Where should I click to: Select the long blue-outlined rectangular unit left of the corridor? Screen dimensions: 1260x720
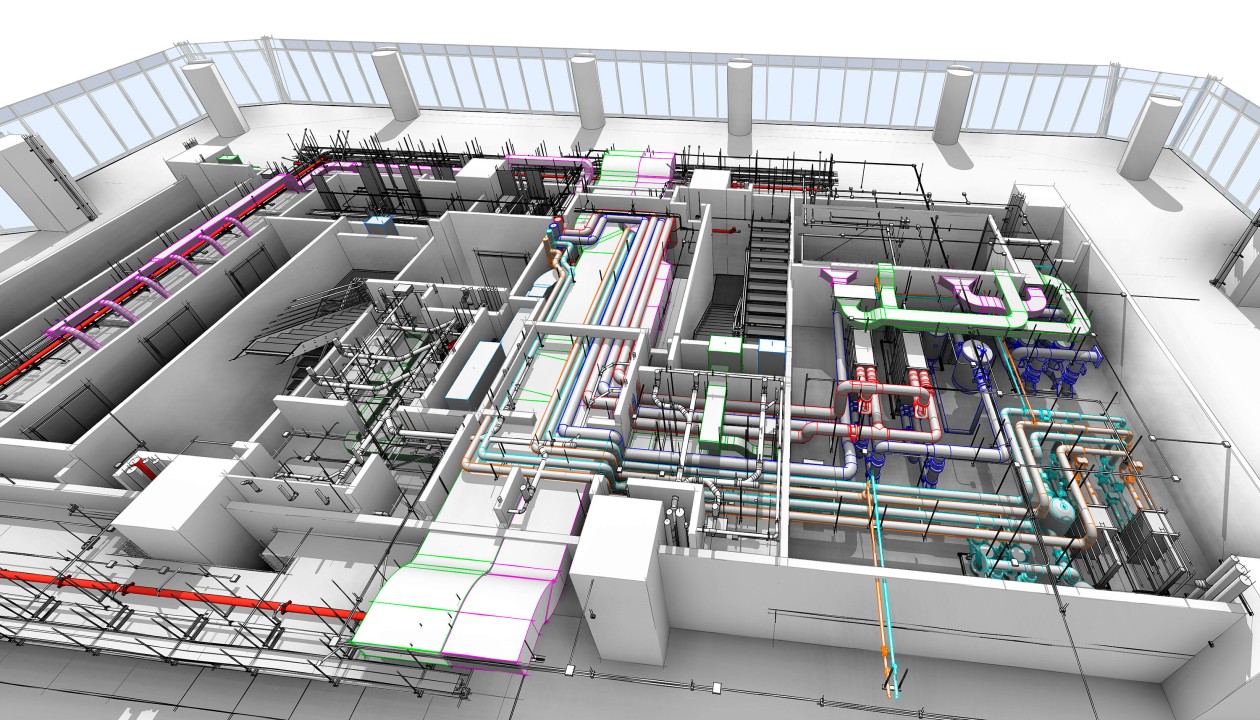475,372
